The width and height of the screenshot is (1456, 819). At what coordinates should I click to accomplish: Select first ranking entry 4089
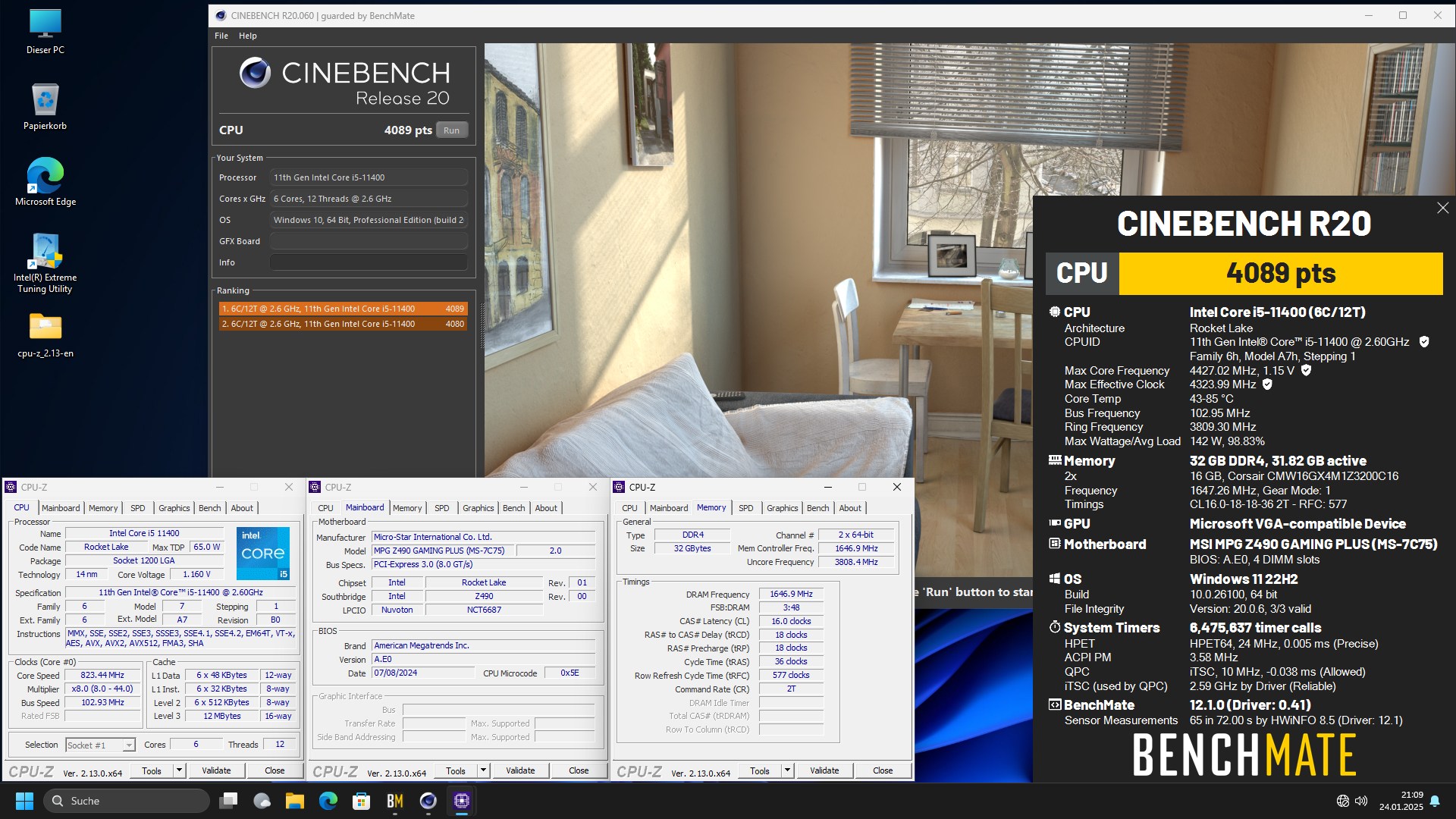pyautogui.click(x=343, y=309)
